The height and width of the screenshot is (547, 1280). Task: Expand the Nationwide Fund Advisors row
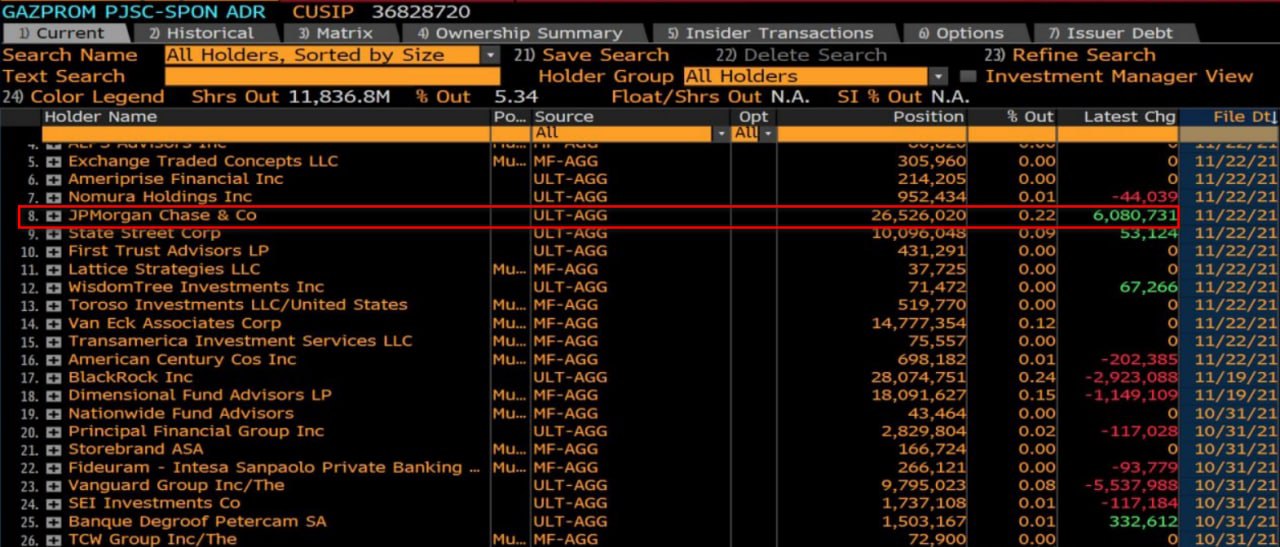point(54,413)
